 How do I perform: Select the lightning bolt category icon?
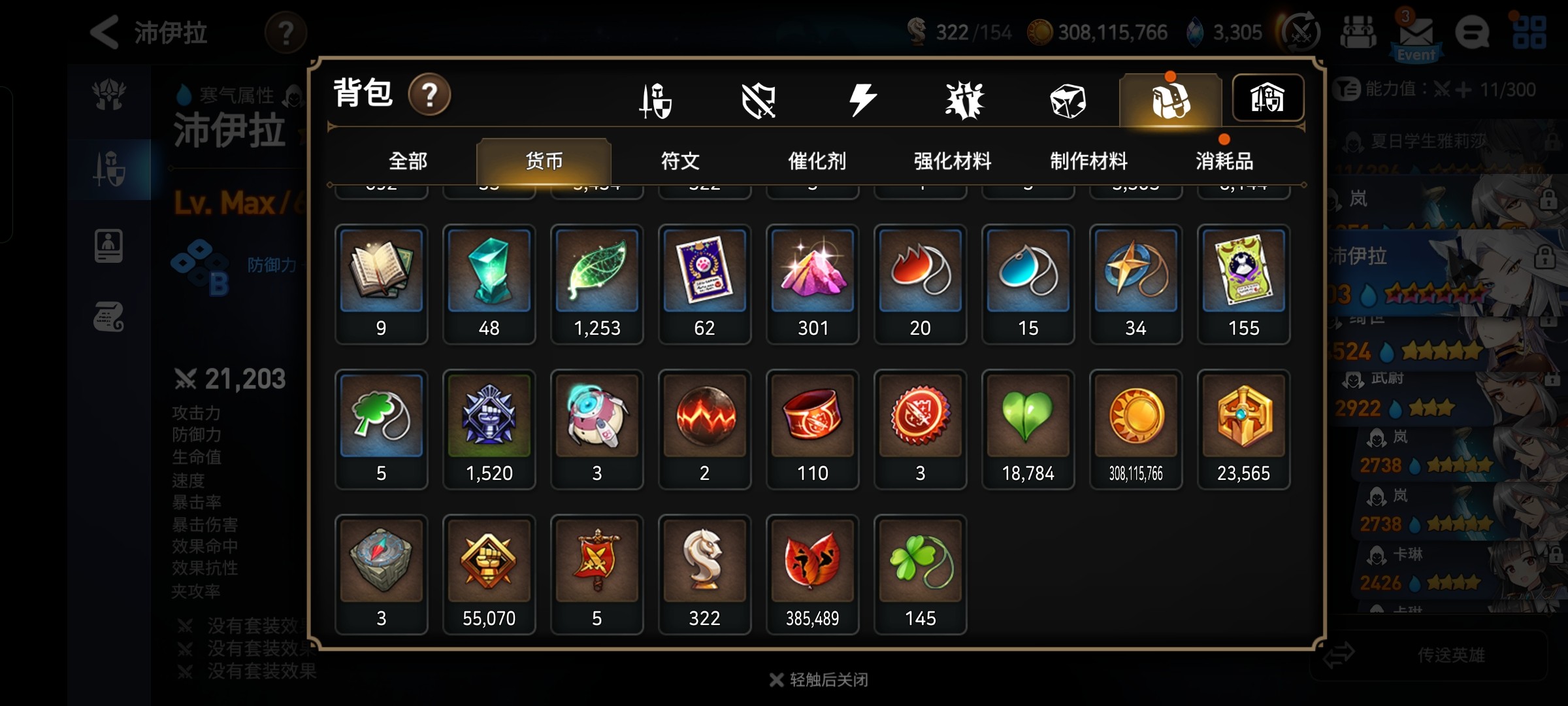point(862,100)
